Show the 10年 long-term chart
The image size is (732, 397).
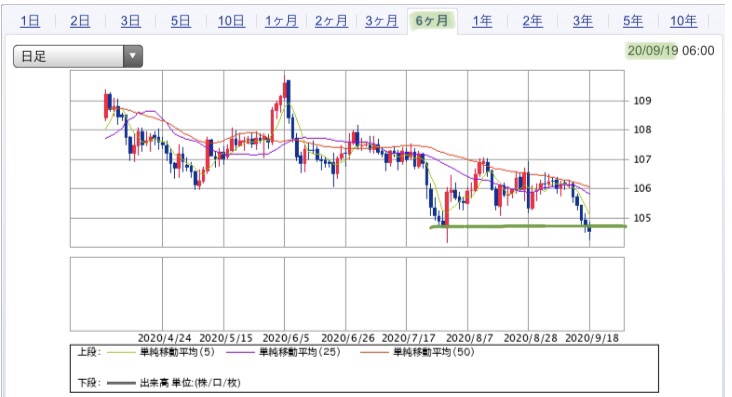(x=683, y=21)
